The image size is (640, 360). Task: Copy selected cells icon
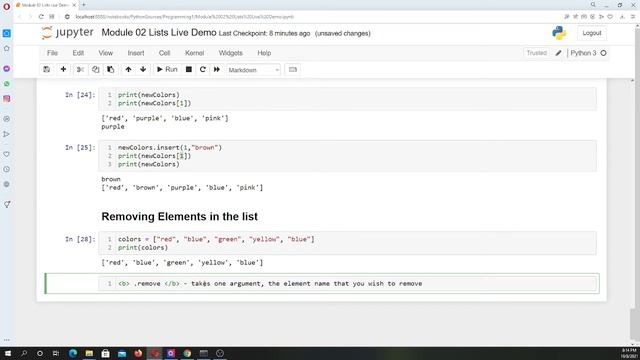(x=96, y=69)
